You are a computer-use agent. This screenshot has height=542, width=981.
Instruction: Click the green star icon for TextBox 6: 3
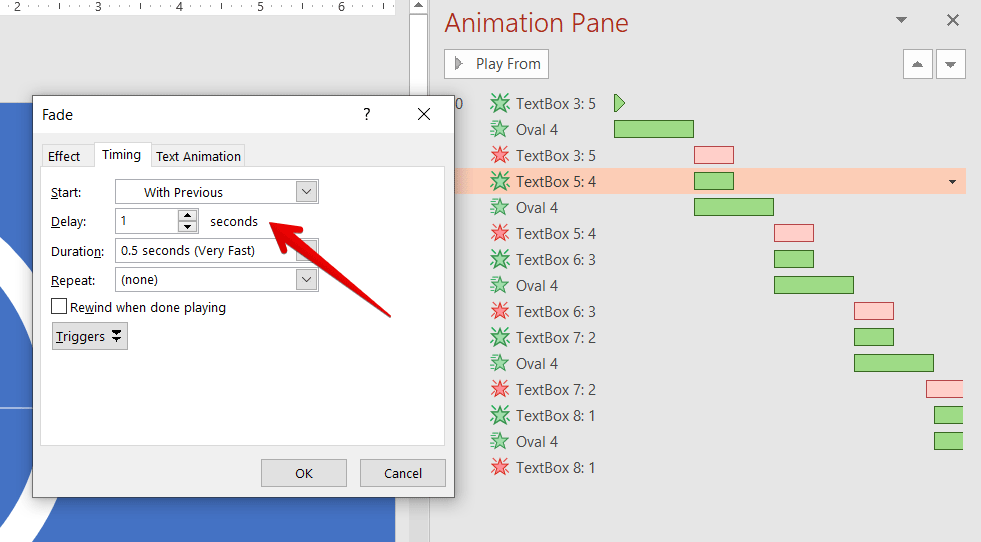[500, 259]
